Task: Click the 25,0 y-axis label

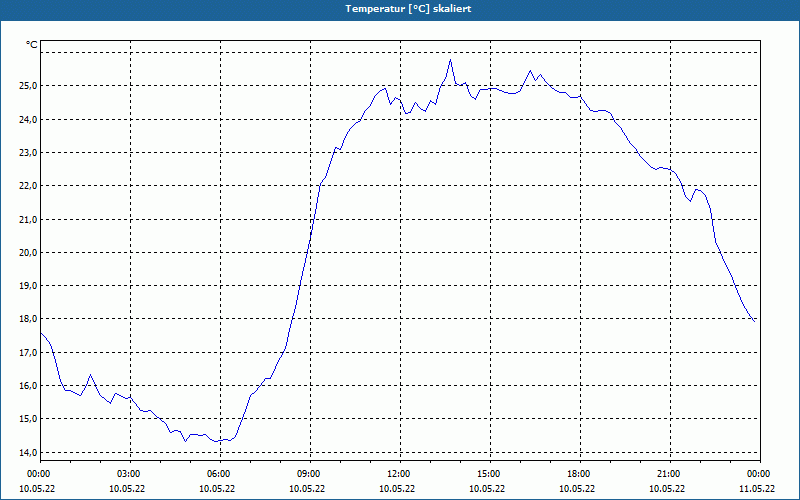Action: (29, 86)
